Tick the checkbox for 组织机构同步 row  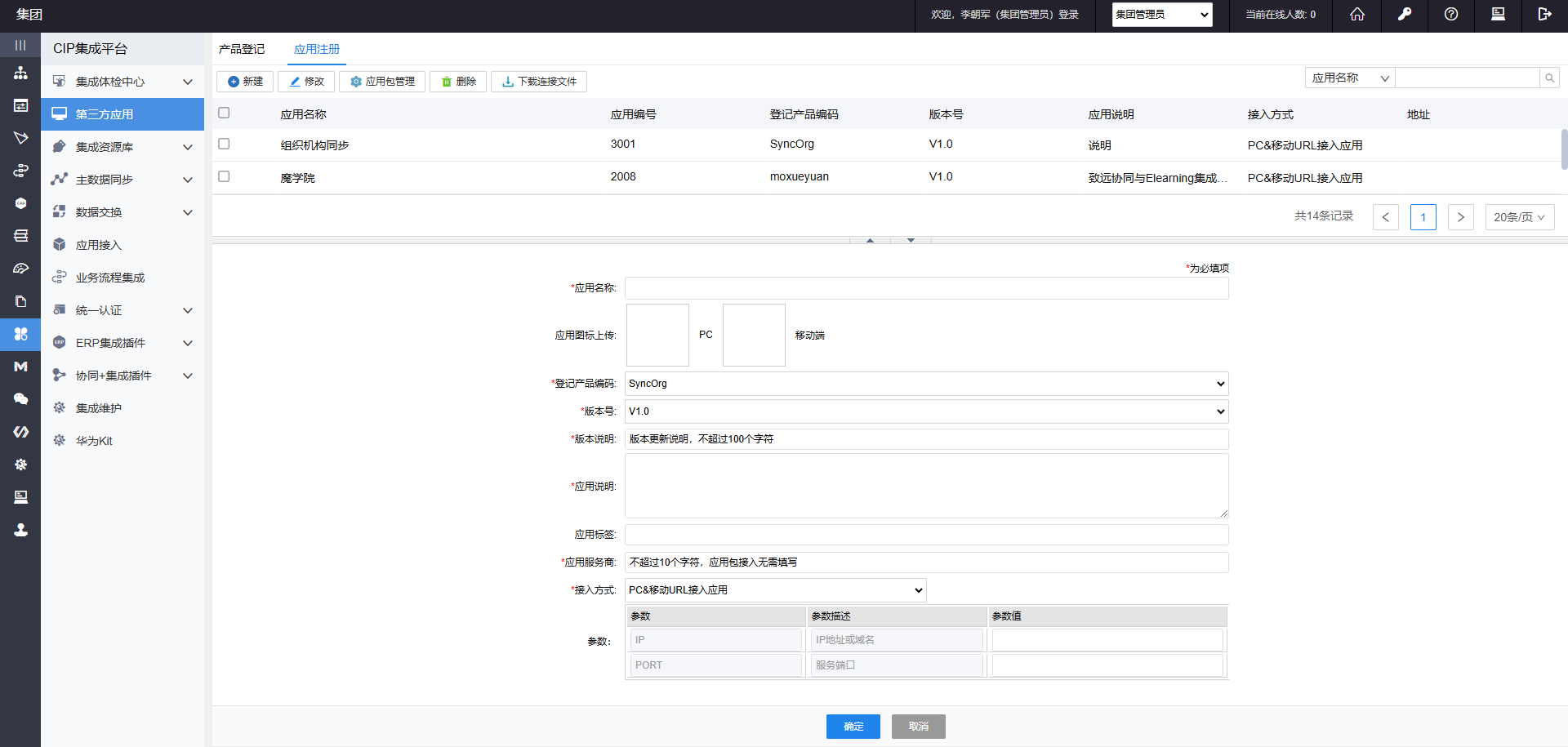pyautogui.click(x=224, y=144)
